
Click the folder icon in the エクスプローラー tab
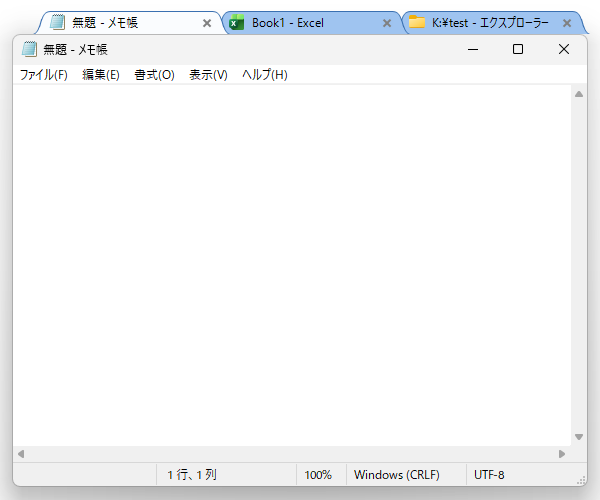[417, 23]
